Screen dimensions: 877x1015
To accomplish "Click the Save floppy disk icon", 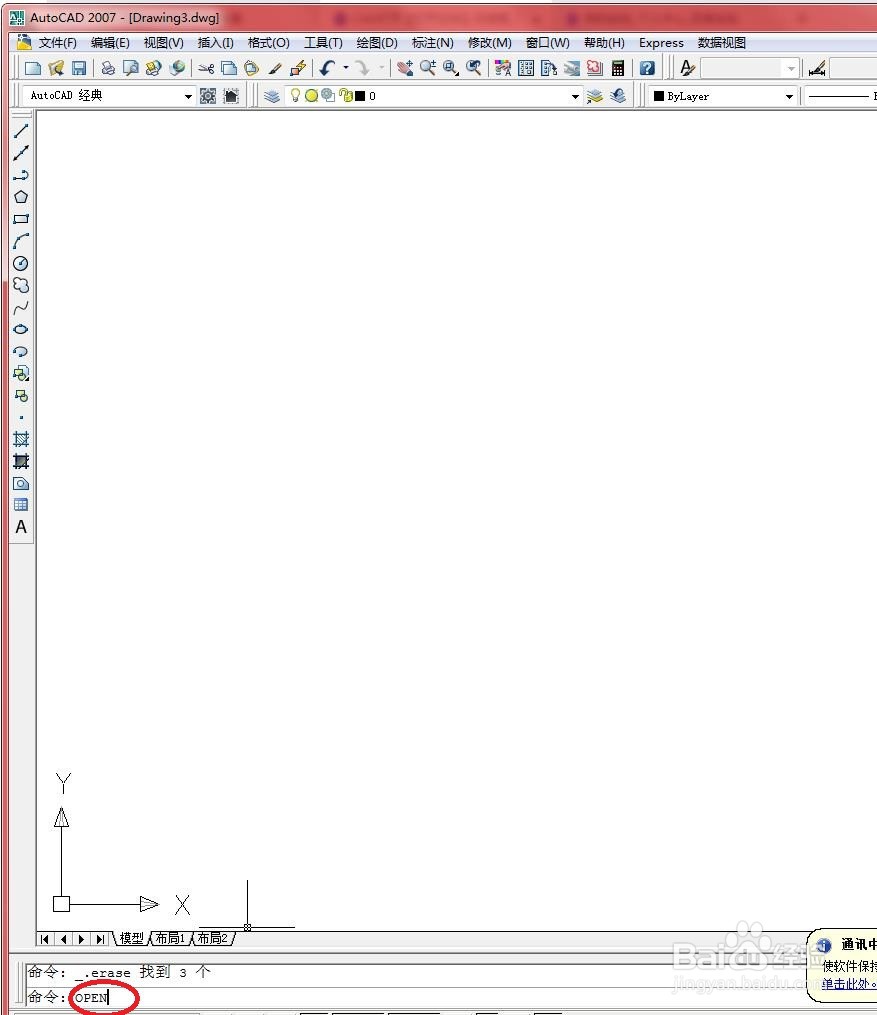I will tap(79, 68).
